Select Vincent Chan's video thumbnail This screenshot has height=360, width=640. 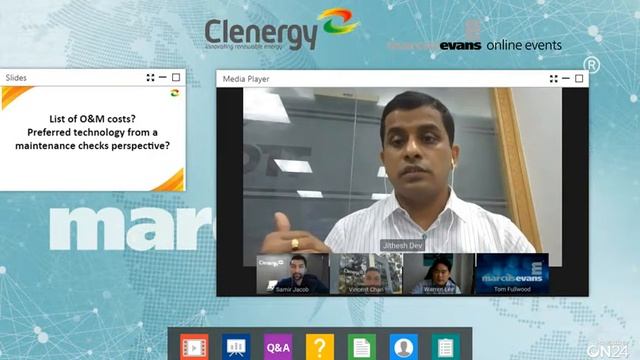pos(366,274)
